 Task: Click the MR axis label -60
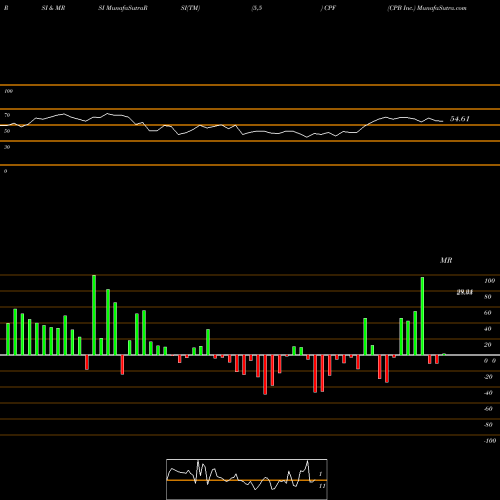[x=488, y=409]
